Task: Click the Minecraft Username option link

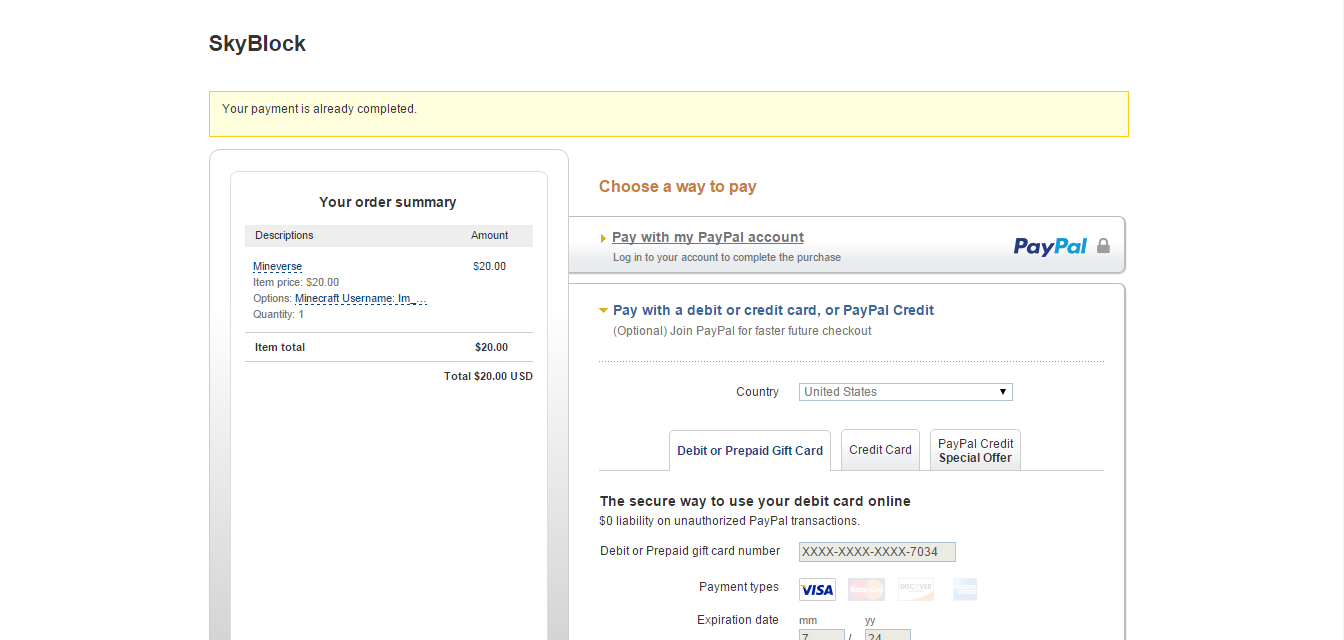Action: (x=360, y=298)
